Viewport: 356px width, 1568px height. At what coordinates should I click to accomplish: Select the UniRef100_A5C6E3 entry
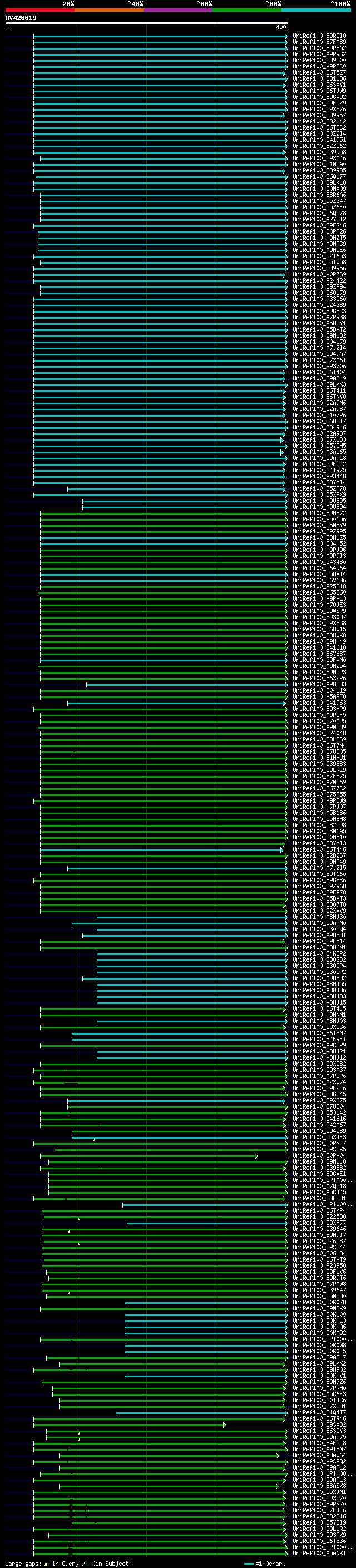[x=319, y=1394]
